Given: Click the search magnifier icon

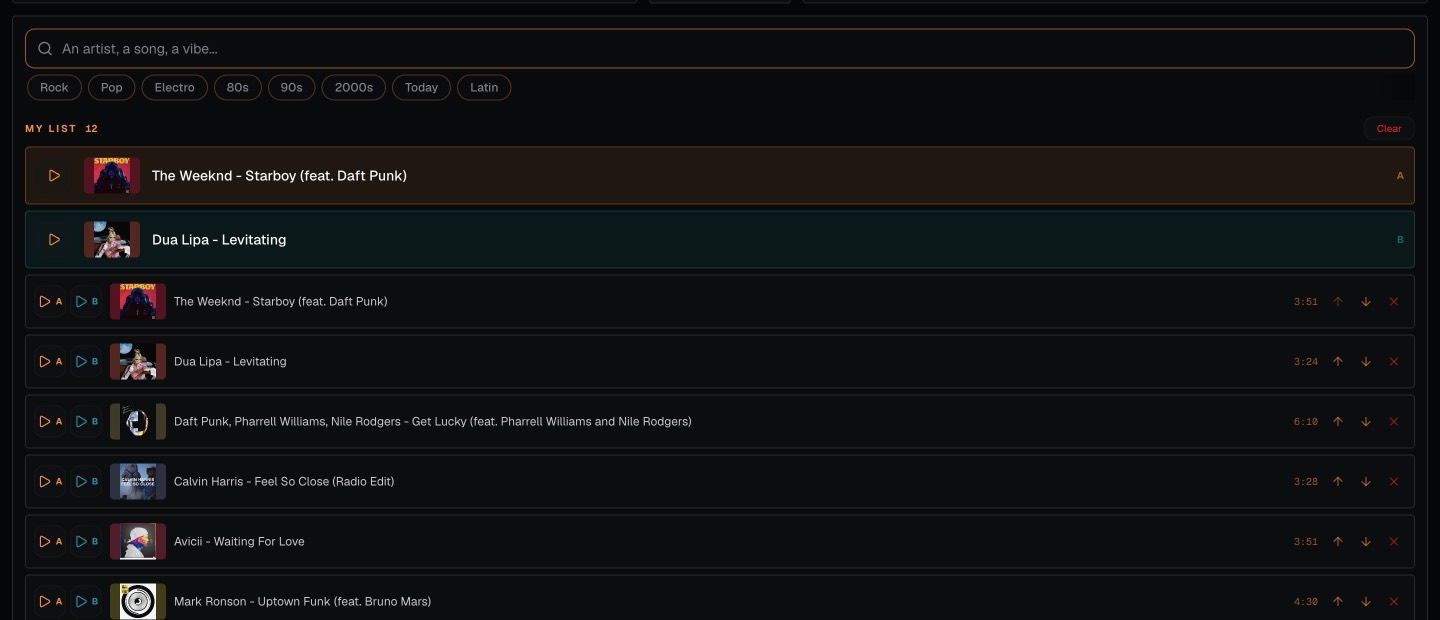Looking at the screenshot, I should [x=45, y=48].
